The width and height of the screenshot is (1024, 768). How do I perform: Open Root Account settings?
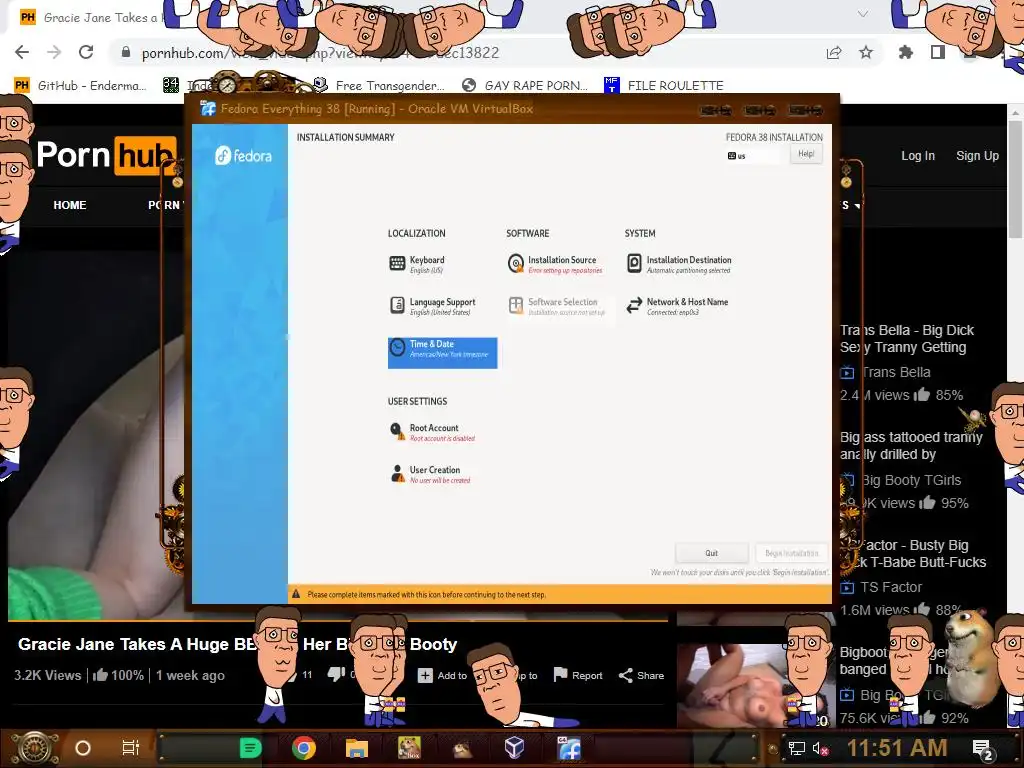432,432
